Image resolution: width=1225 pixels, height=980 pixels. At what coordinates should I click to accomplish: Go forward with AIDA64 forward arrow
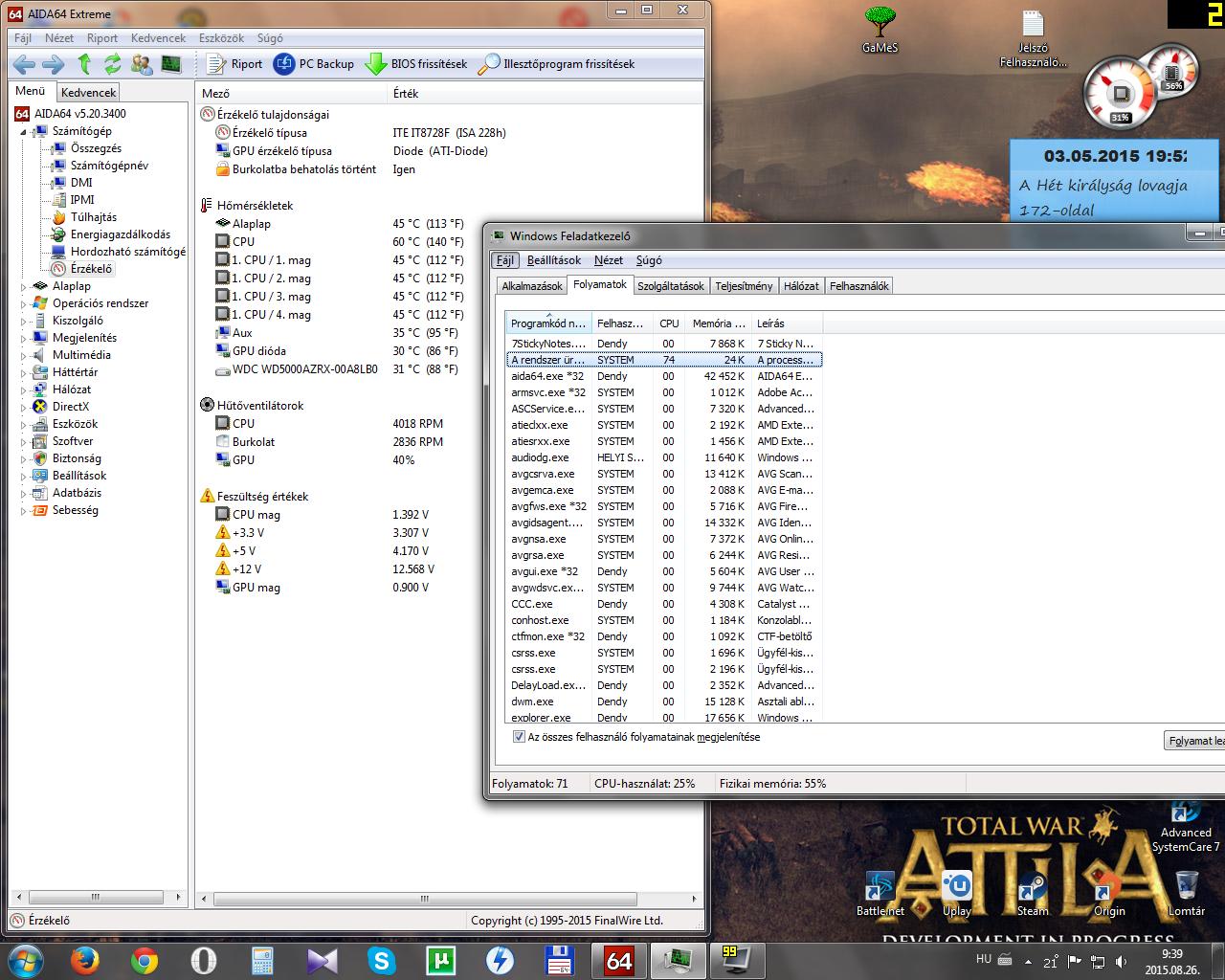coord(54,64)
